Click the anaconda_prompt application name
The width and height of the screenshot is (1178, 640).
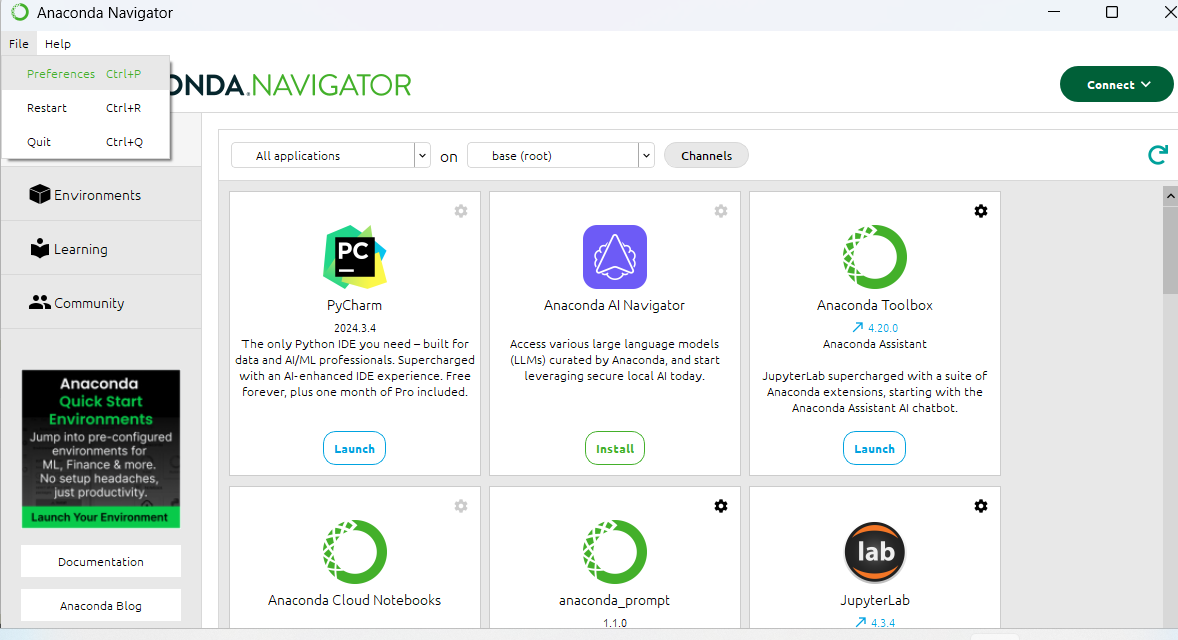615,600
